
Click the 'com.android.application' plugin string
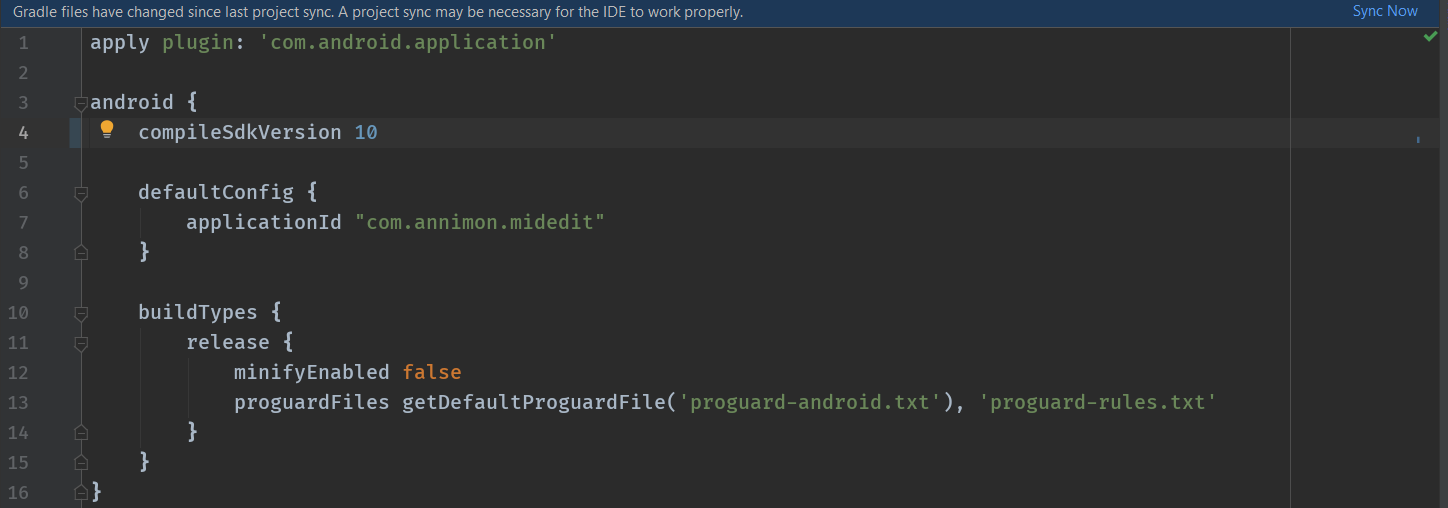pos(407,42)
